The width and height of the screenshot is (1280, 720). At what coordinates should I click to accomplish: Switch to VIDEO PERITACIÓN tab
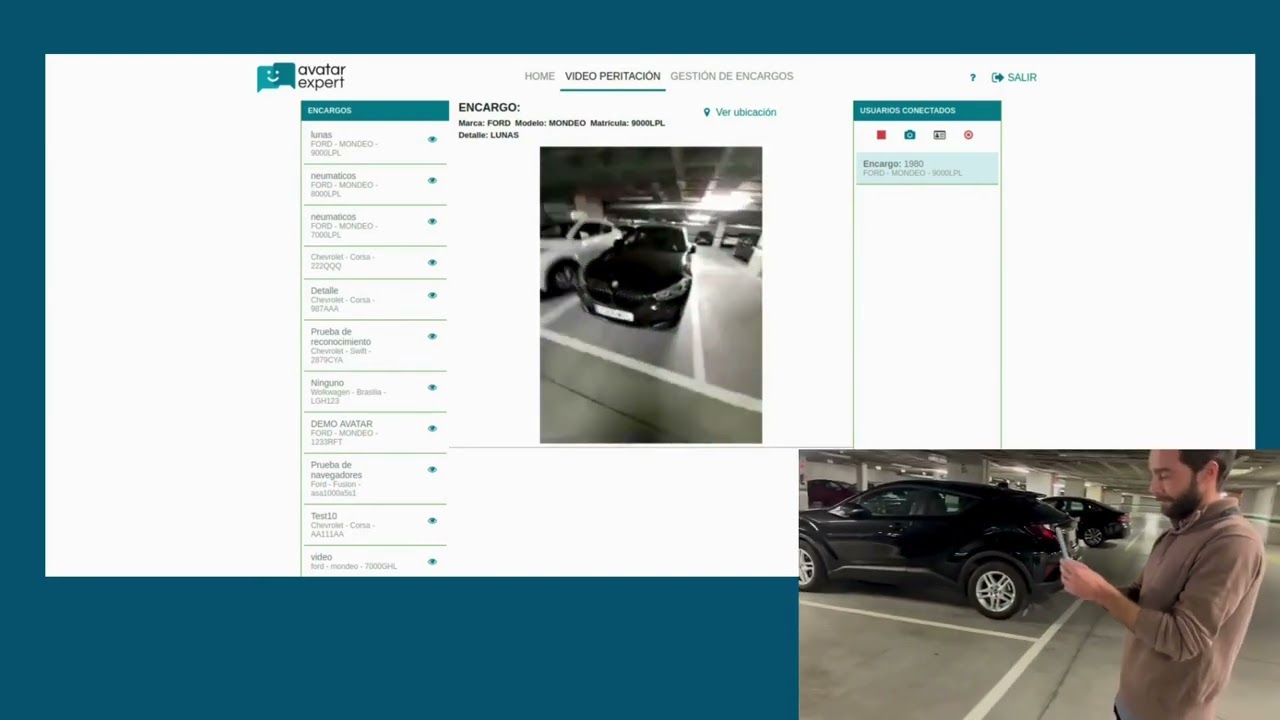coord(612,76)
